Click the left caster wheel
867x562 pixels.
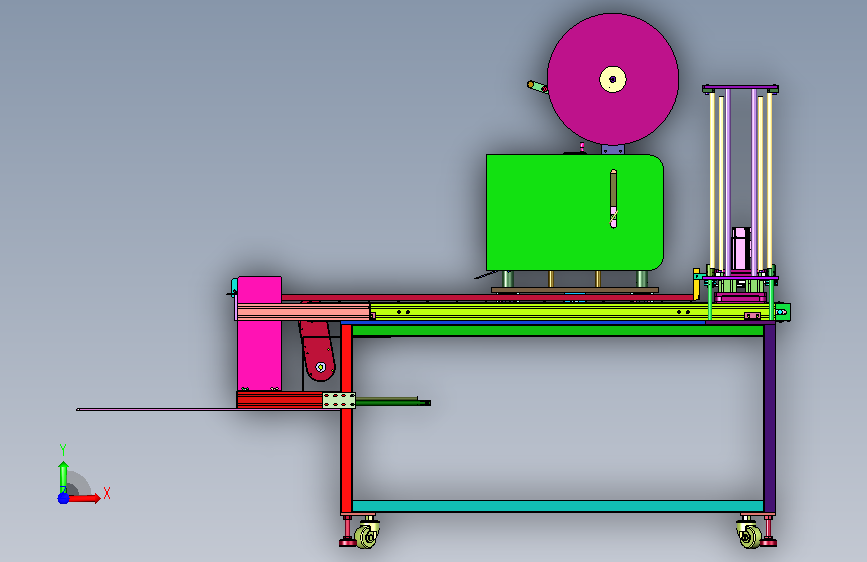point(365,536)
